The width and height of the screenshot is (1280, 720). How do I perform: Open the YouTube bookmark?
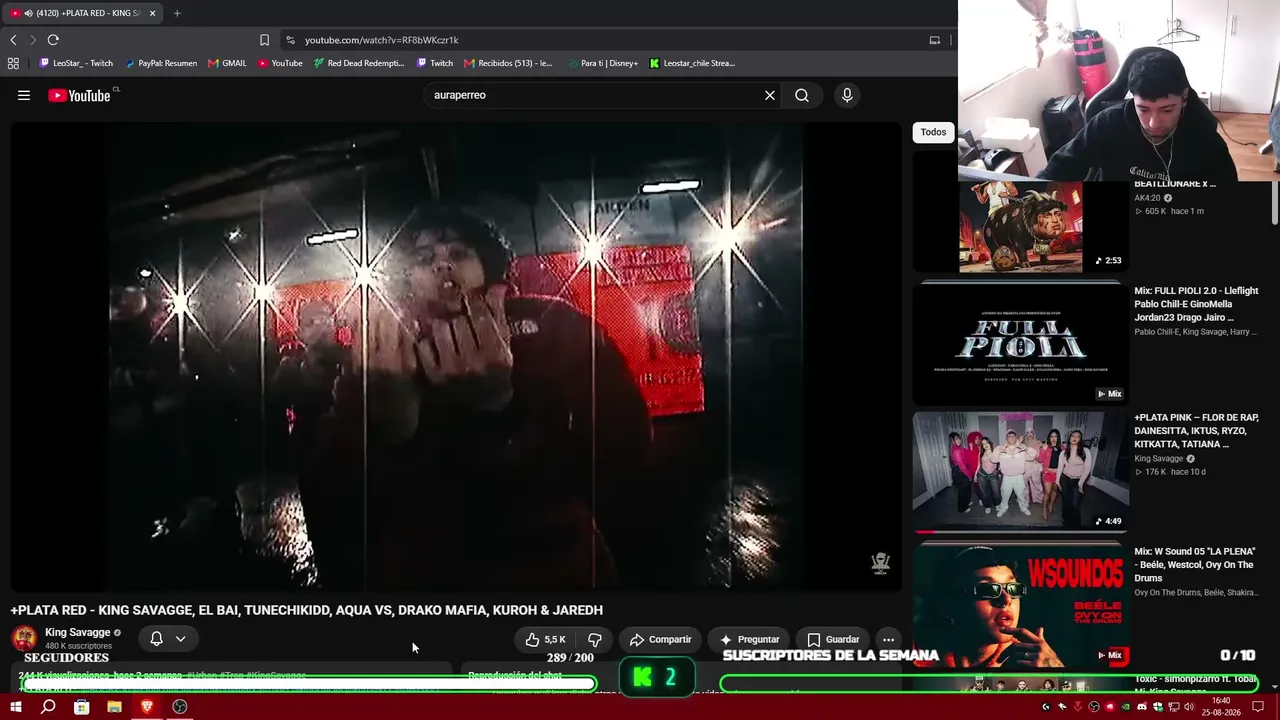coord(280,63)
